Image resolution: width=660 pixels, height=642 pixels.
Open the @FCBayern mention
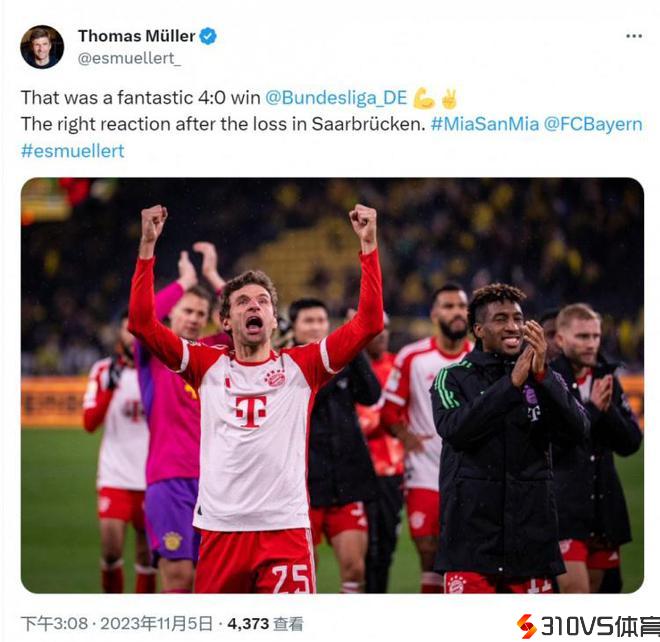593,124
